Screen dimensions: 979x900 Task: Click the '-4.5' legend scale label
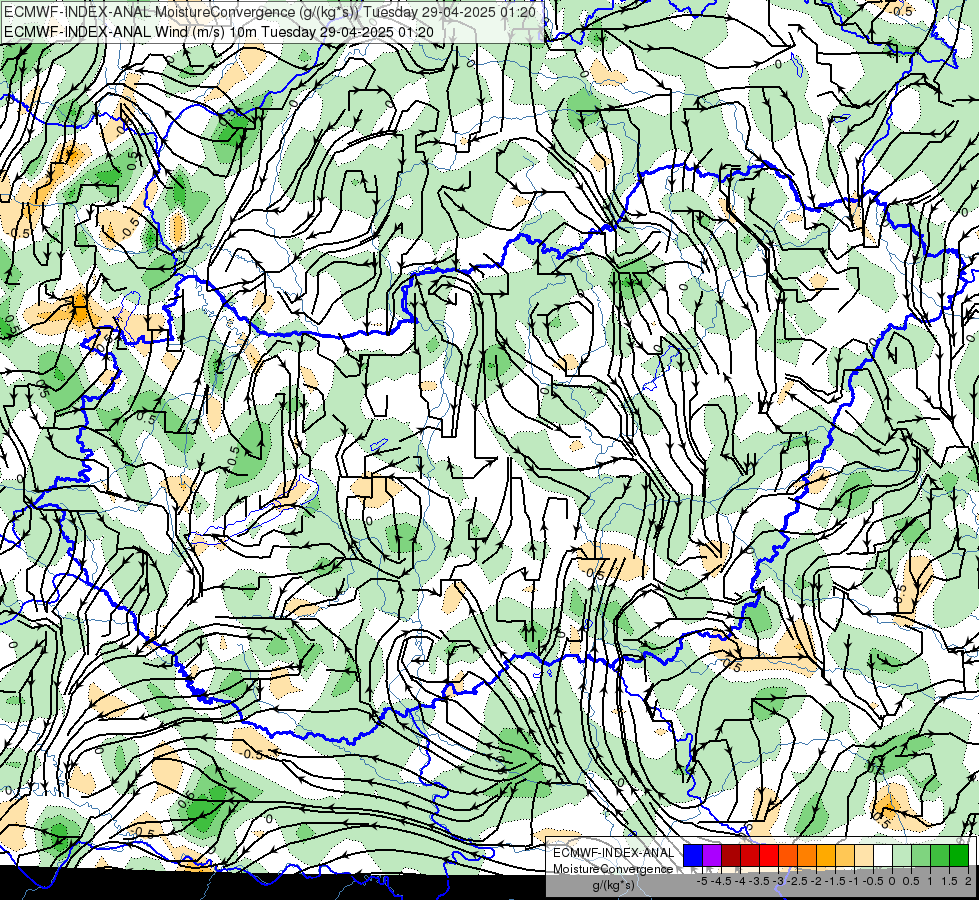coord(721,881)
